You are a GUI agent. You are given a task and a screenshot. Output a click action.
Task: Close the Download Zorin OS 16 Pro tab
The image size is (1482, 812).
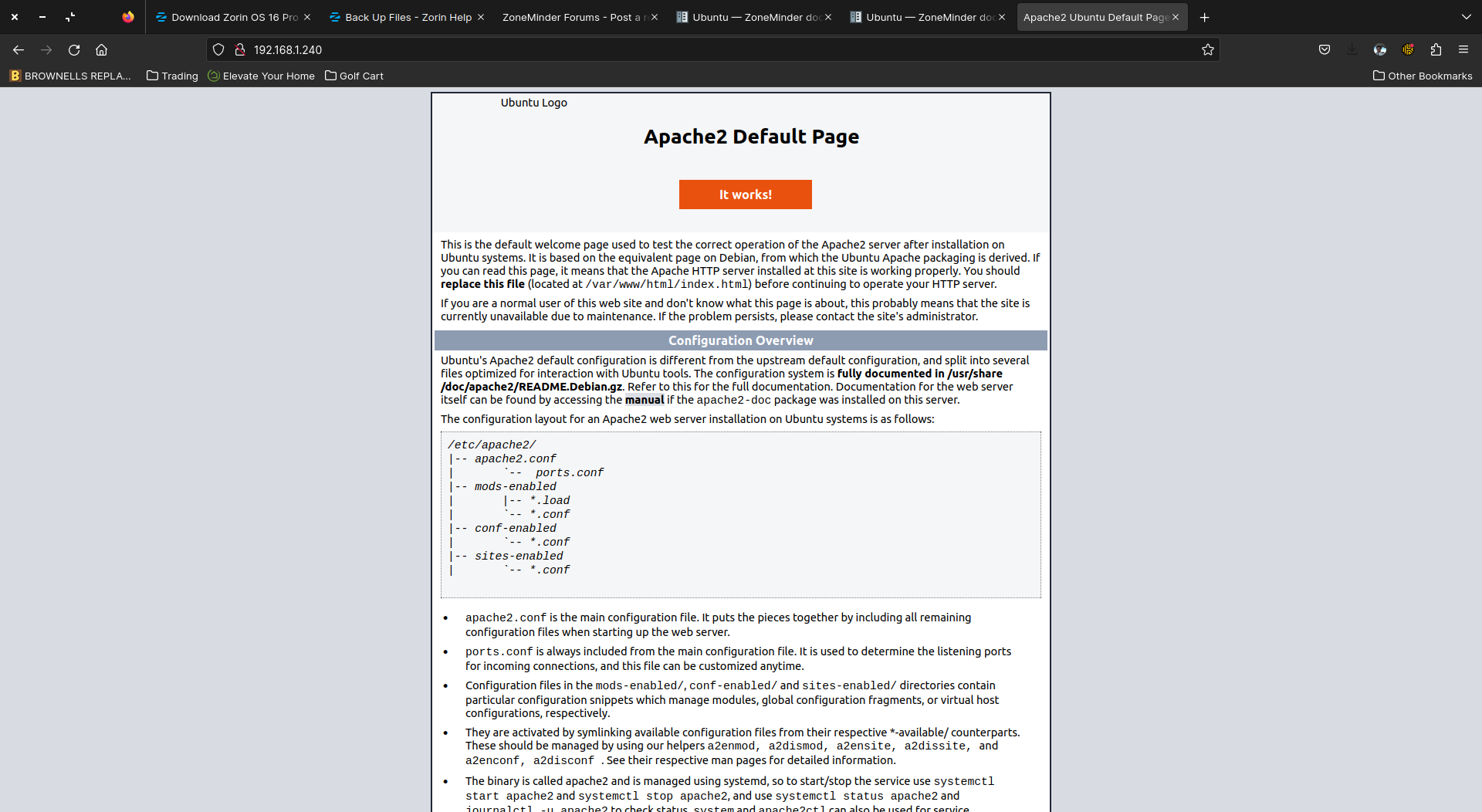[307, 17]
